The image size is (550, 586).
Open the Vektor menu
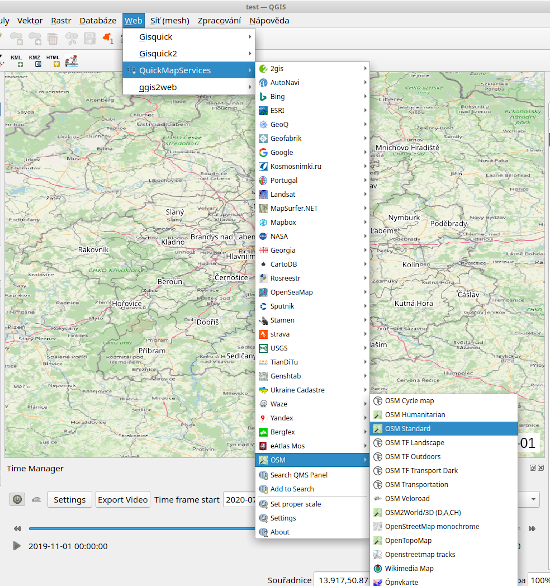(x=30, y=21)
